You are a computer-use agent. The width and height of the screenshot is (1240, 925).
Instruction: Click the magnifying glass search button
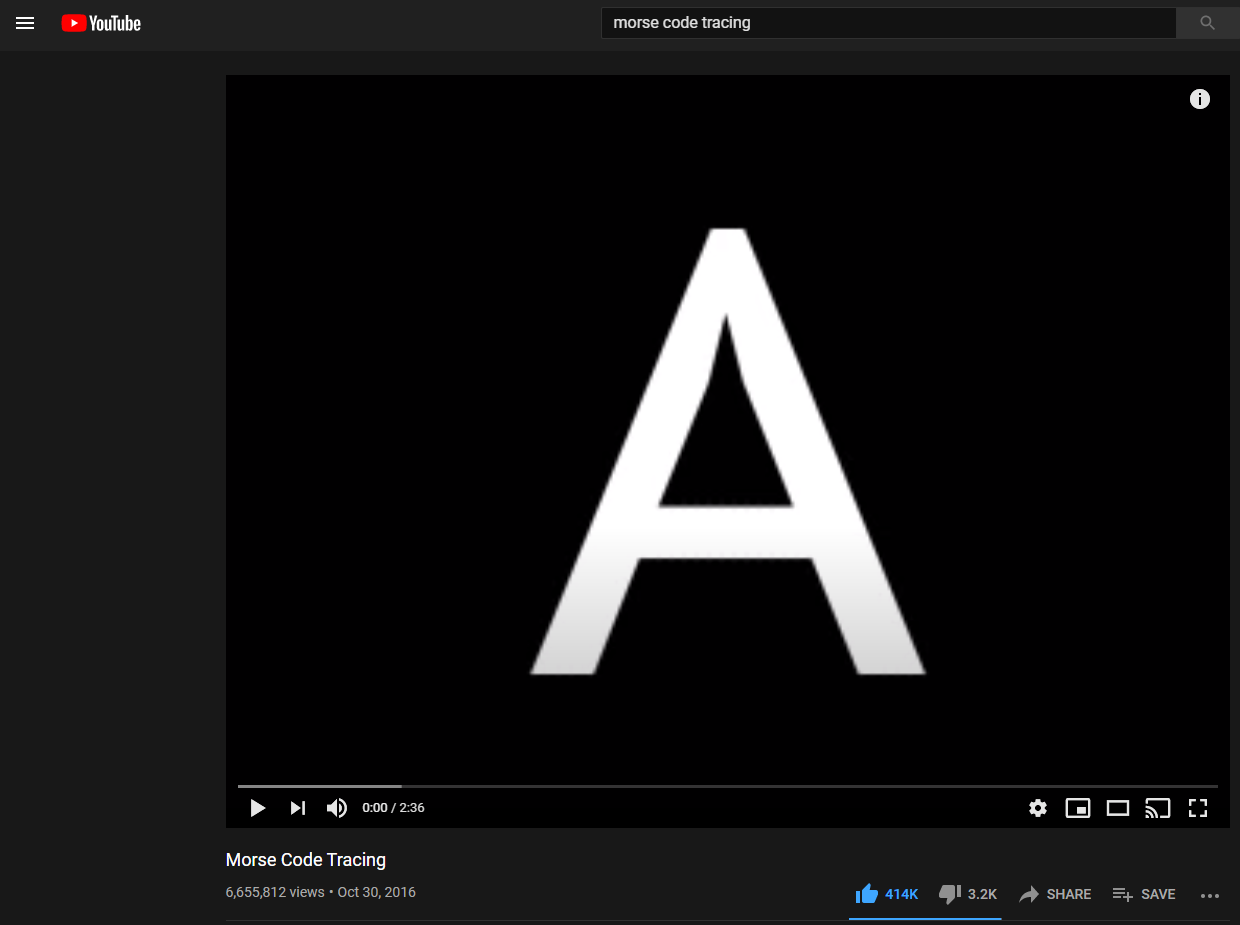click(1207, 23)
